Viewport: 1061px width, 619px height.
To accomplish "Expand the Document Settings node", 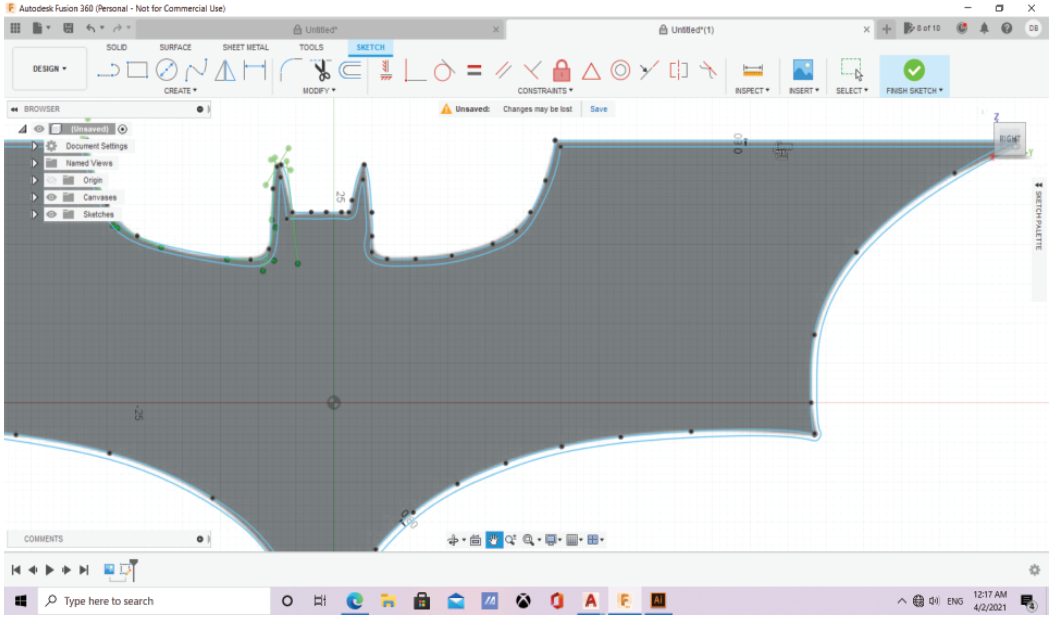I will [x=35, y=146].
